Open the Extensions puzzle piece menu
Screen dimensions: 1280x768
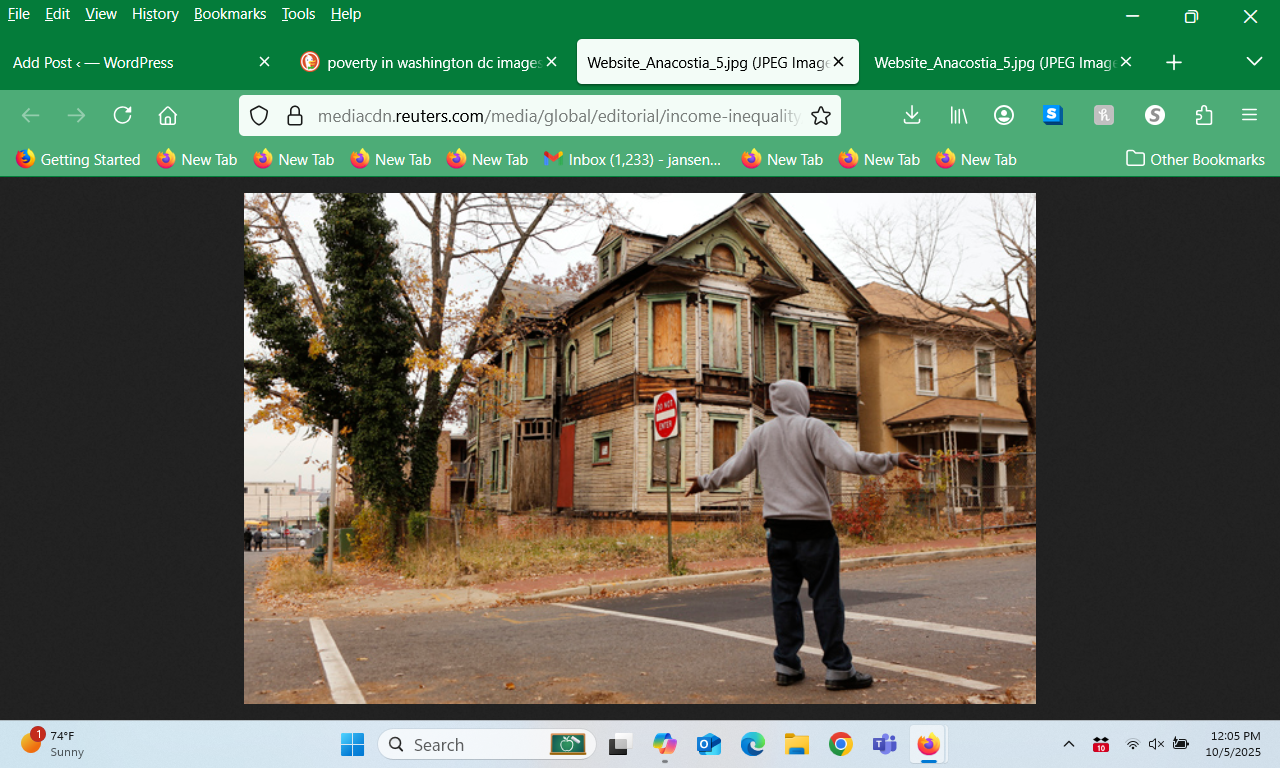click(x=1204, y=115)
